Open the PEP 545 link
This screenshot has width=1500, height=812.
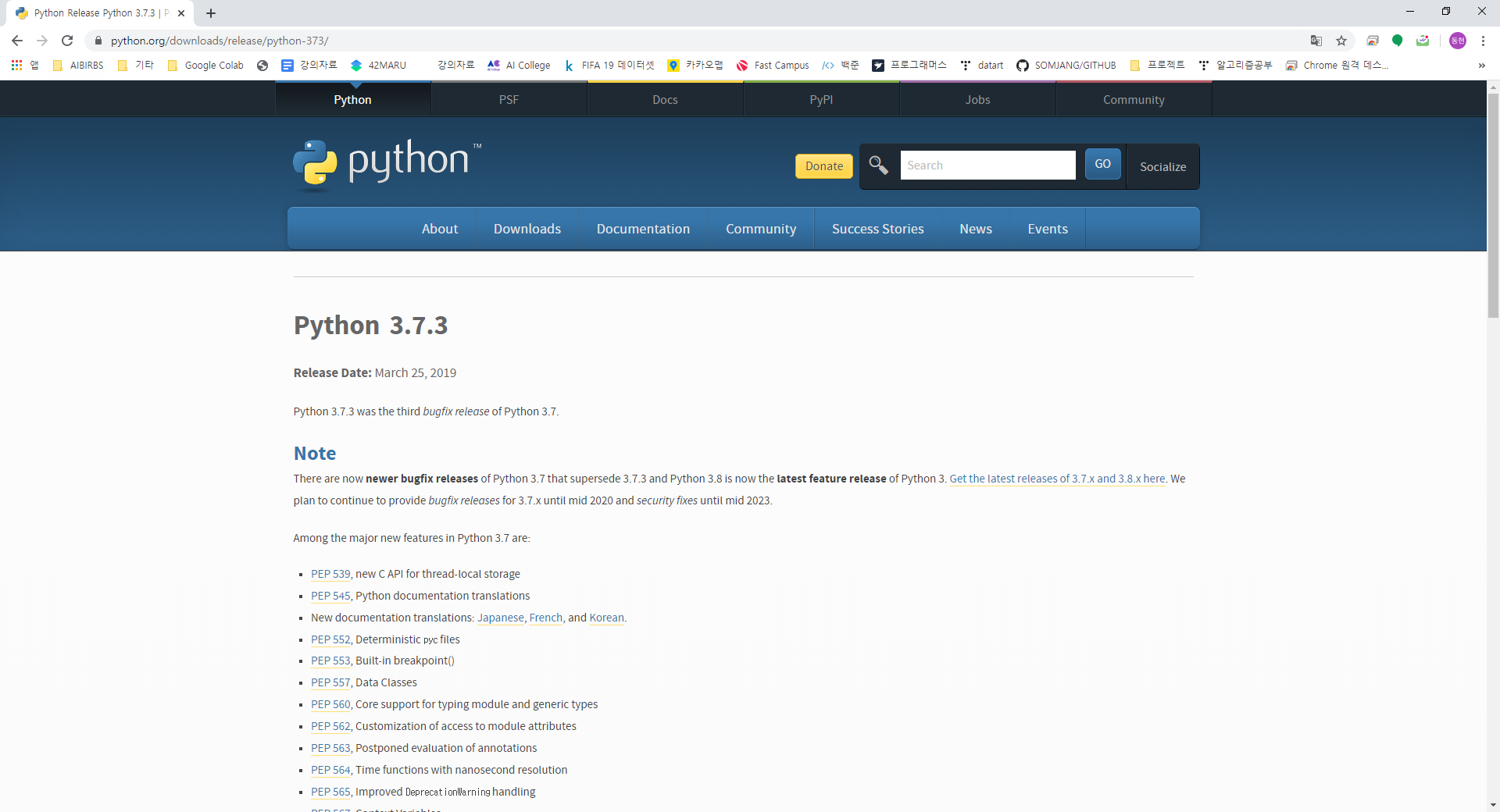click(330, 596)
